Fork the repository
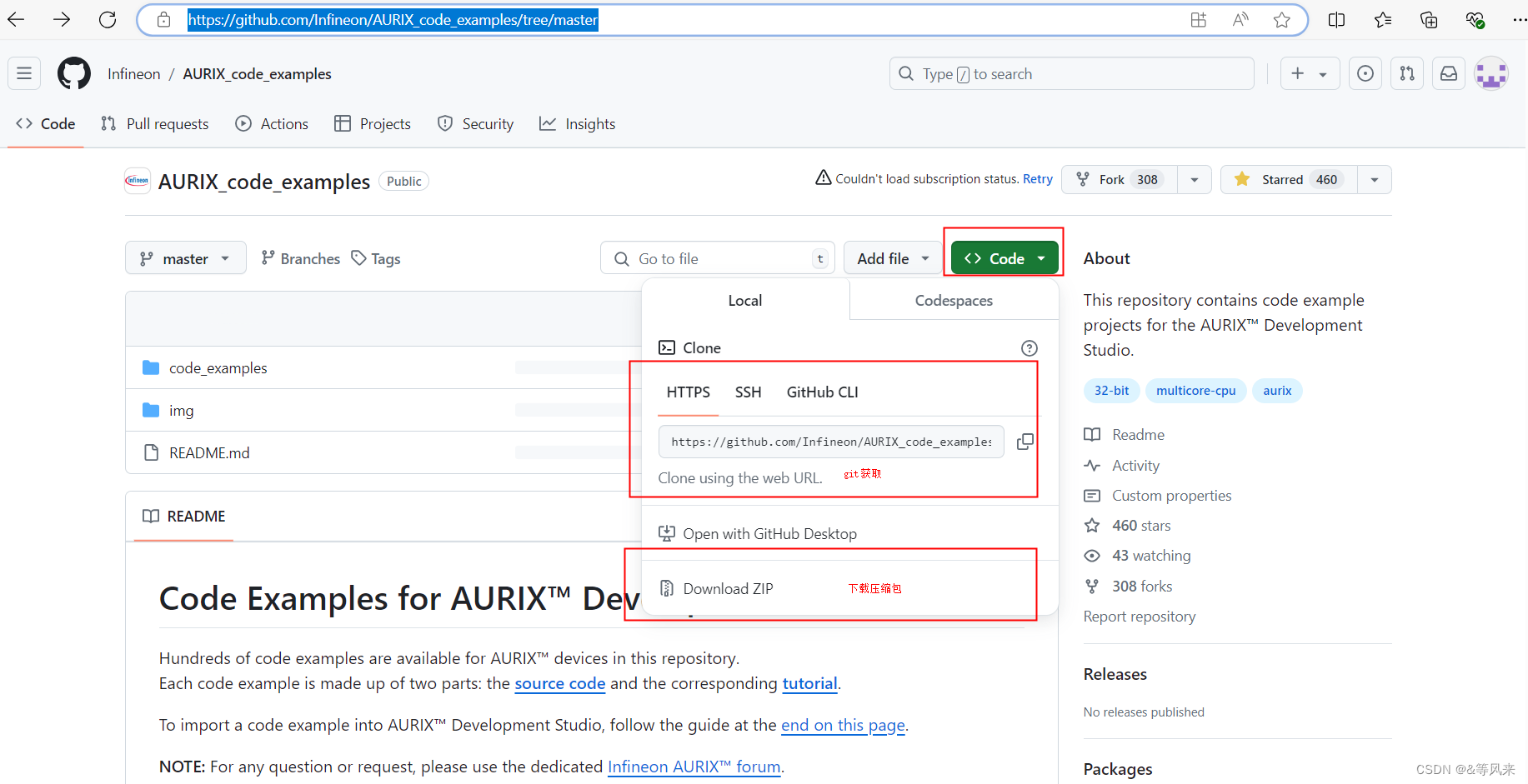Viewport: 1528px width, 784px height. point(1119,179)
